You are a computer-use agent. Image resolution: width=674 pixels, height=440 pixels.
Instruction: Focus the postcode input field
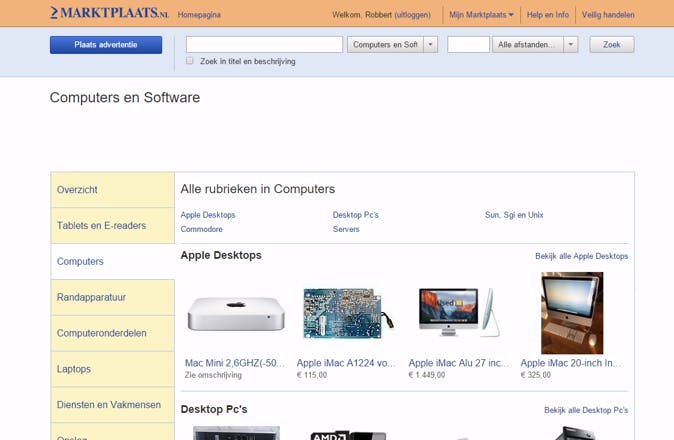coord(468,45)
